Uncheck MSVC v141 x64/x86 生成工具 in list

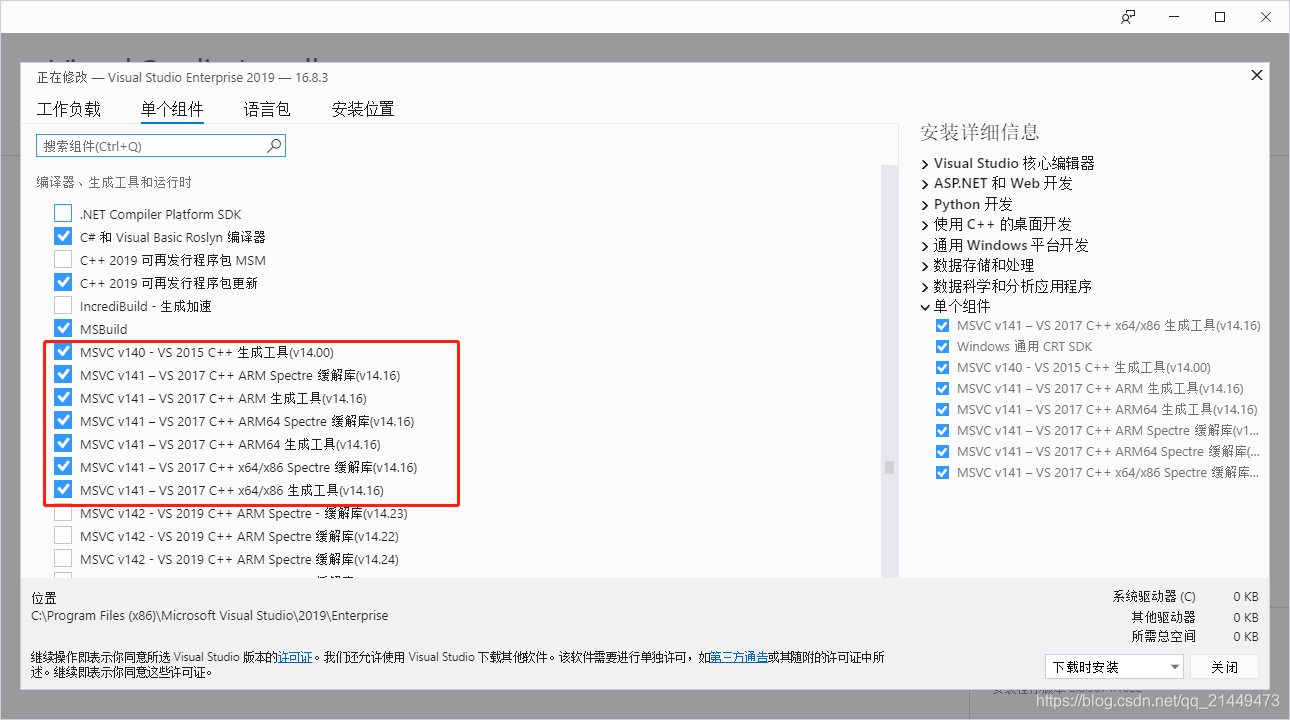coord(63,490)
